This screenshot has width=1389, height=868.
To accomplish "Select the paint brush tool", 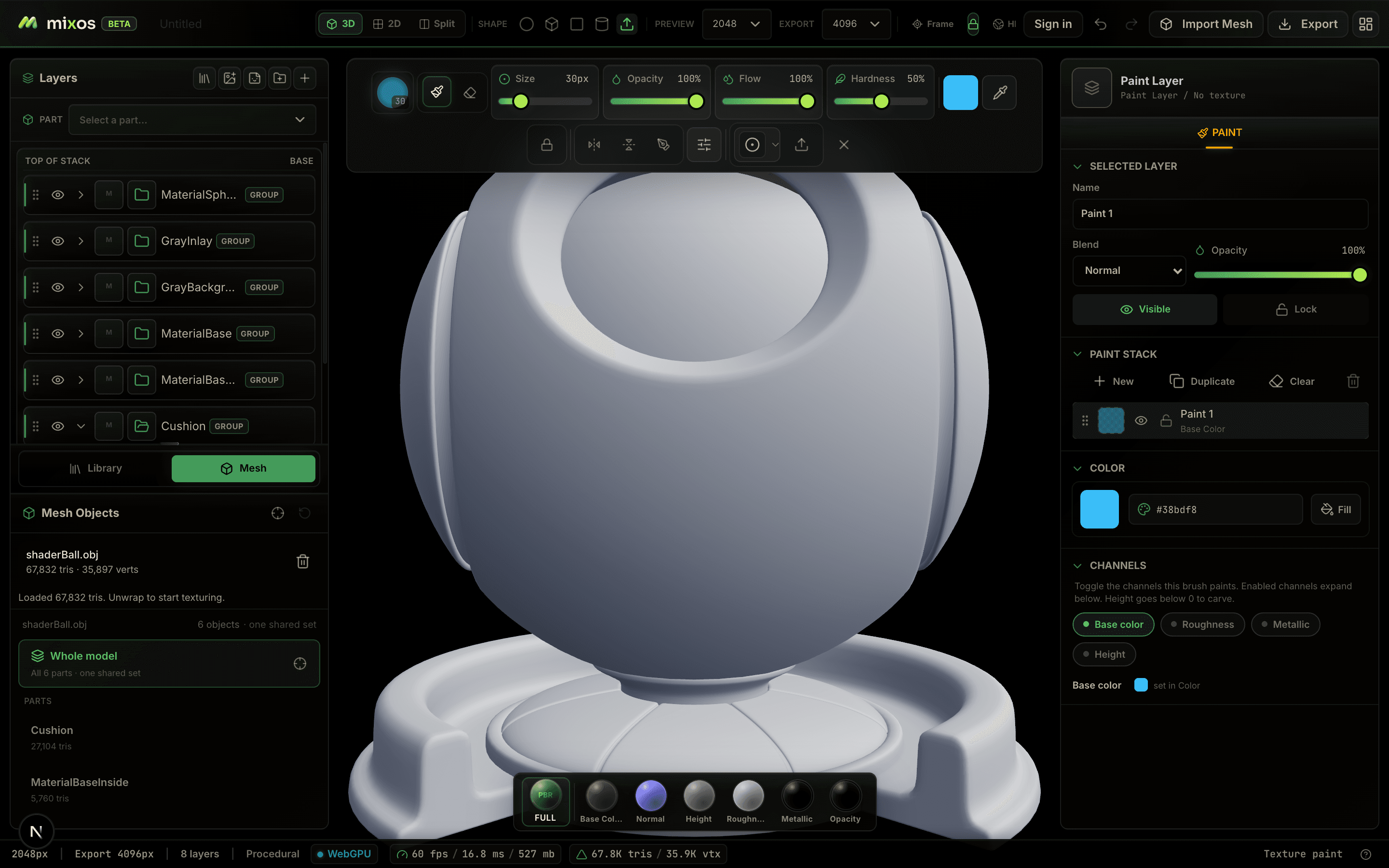I will pos(437,92).
